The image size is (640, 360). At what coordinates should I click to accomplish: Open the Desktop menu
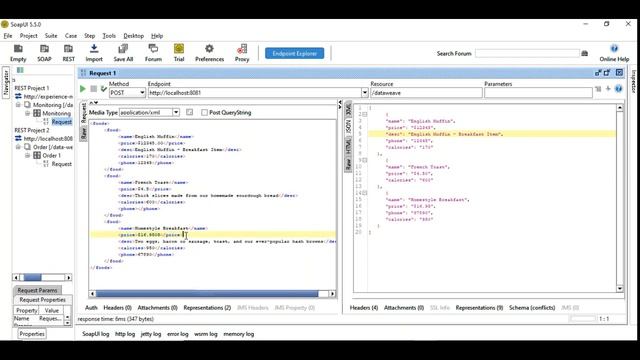pyautogui.click(x=133, y=36)
